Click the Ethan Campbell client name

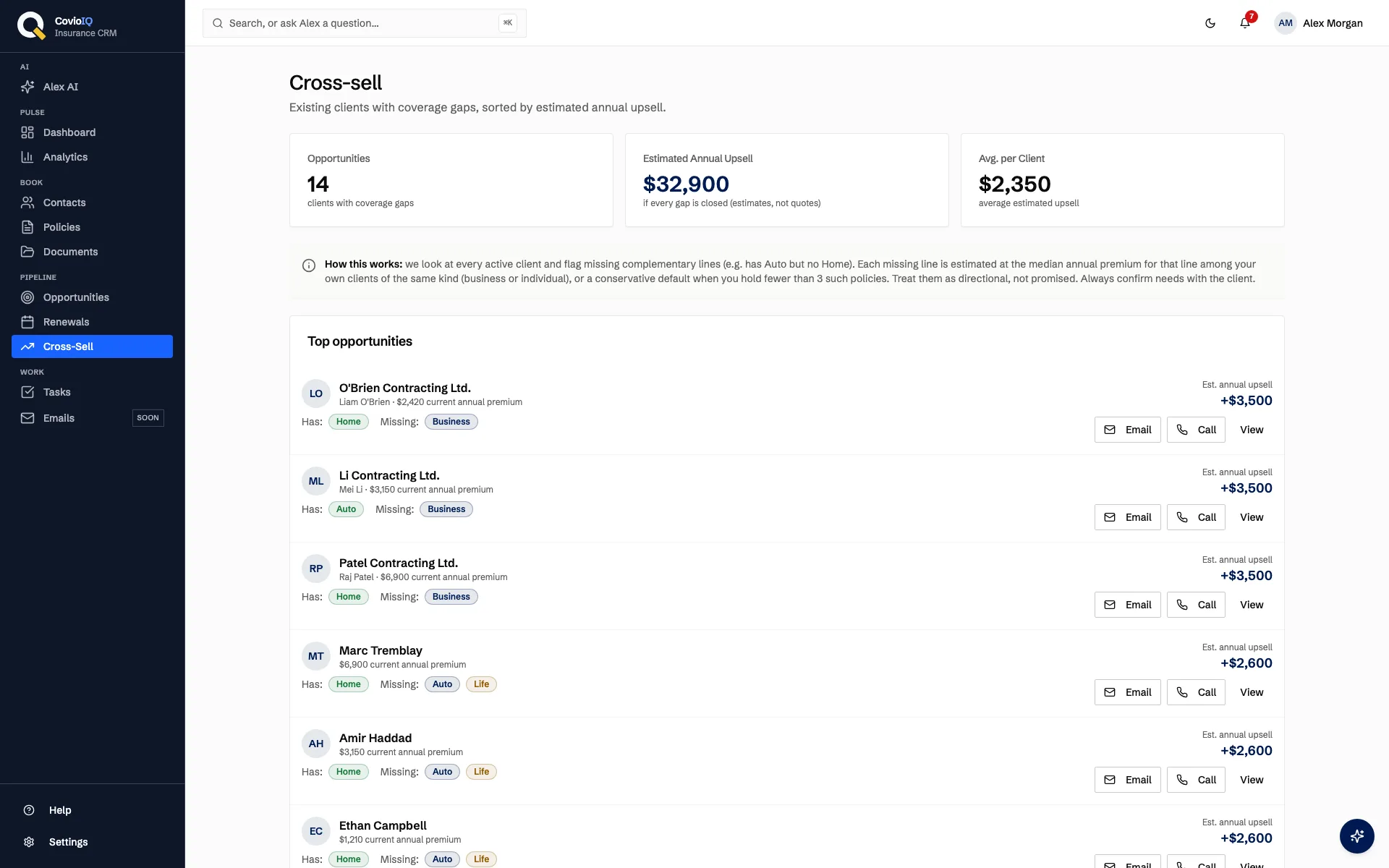383,825
